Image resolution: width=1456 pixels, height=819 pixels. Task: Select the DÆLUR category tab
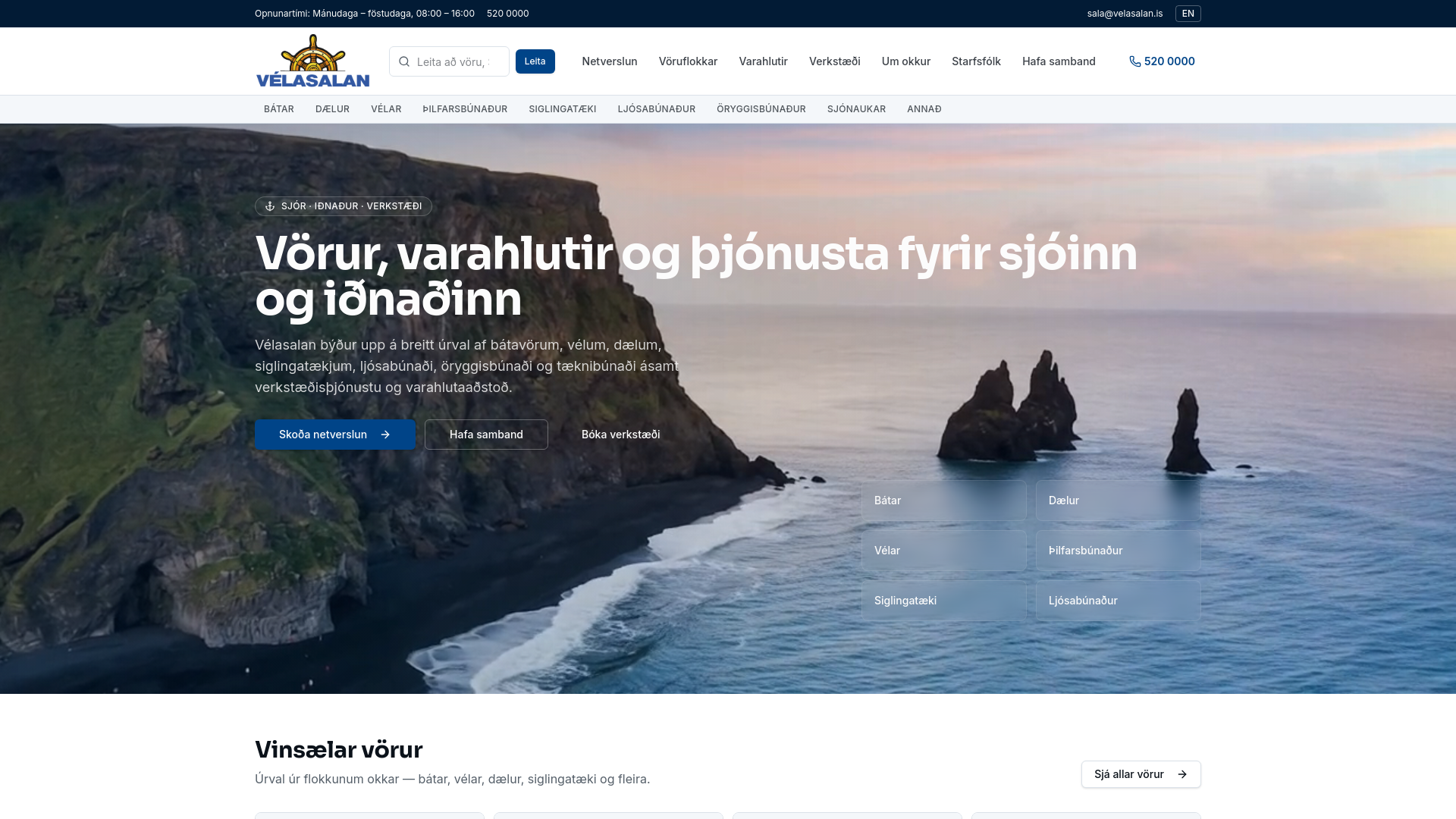click(x=332, y=109)
